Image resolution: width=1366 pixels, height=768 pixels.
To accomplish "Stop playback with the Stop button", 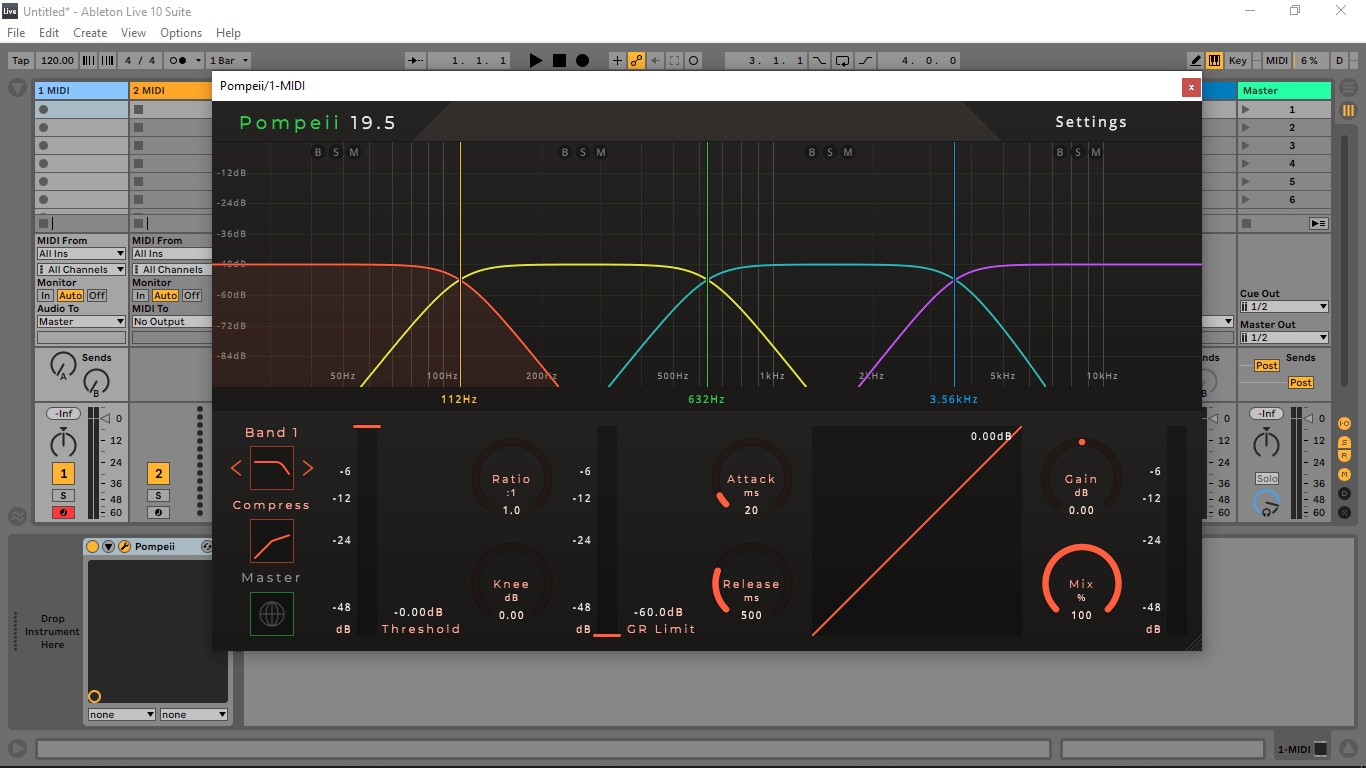I will click(559, 60).
